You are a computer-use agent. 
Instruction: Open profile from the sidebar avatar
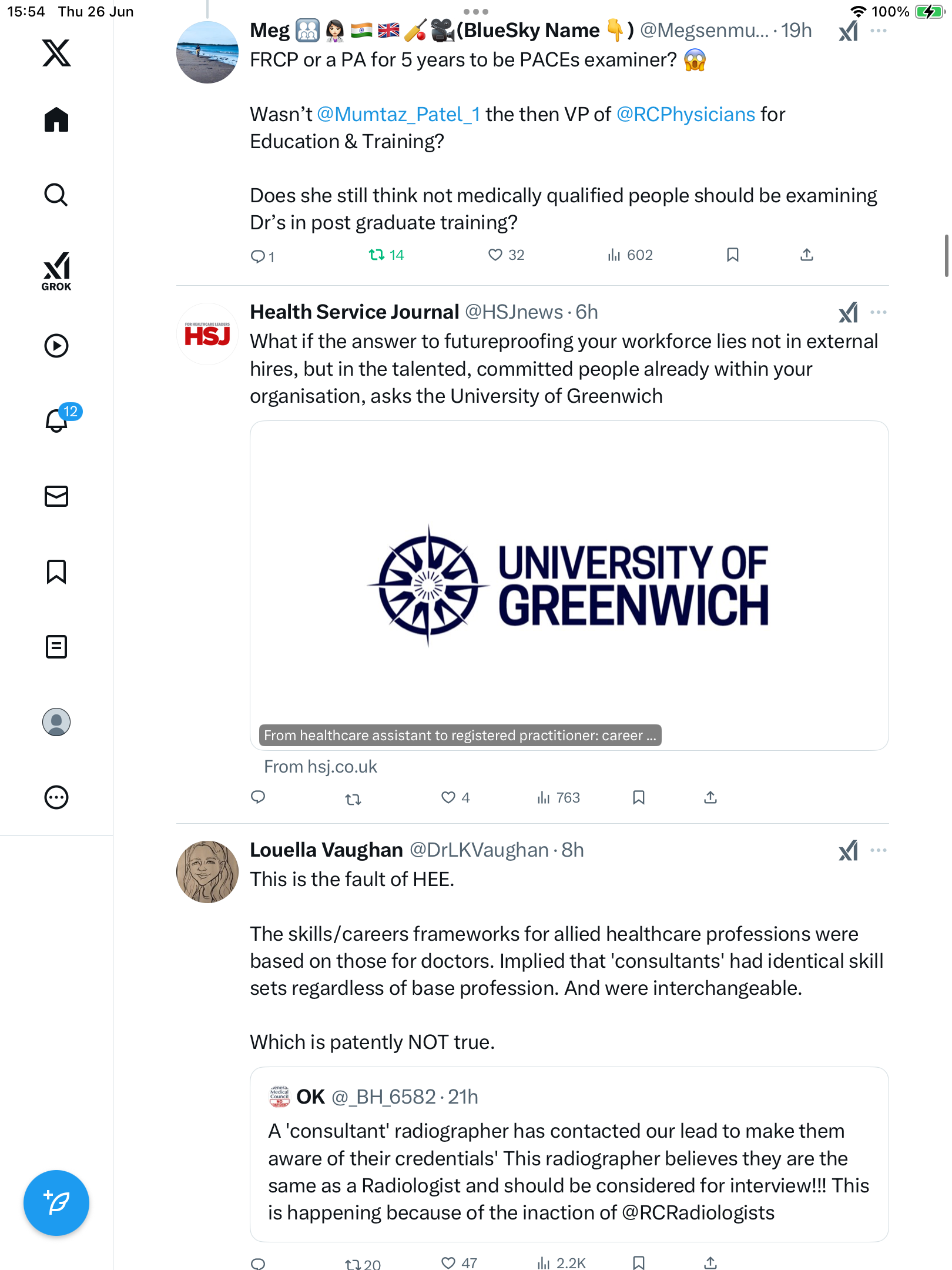[56, 722]
